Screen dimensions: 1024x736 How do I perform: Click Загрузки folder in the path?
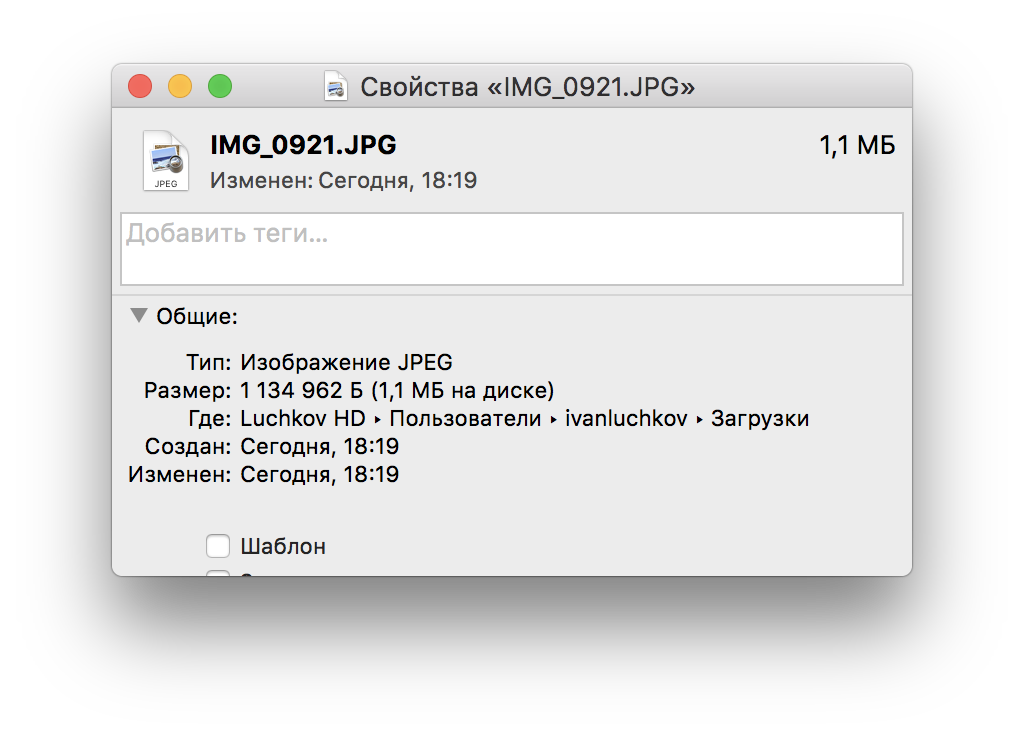coord(760,419)
